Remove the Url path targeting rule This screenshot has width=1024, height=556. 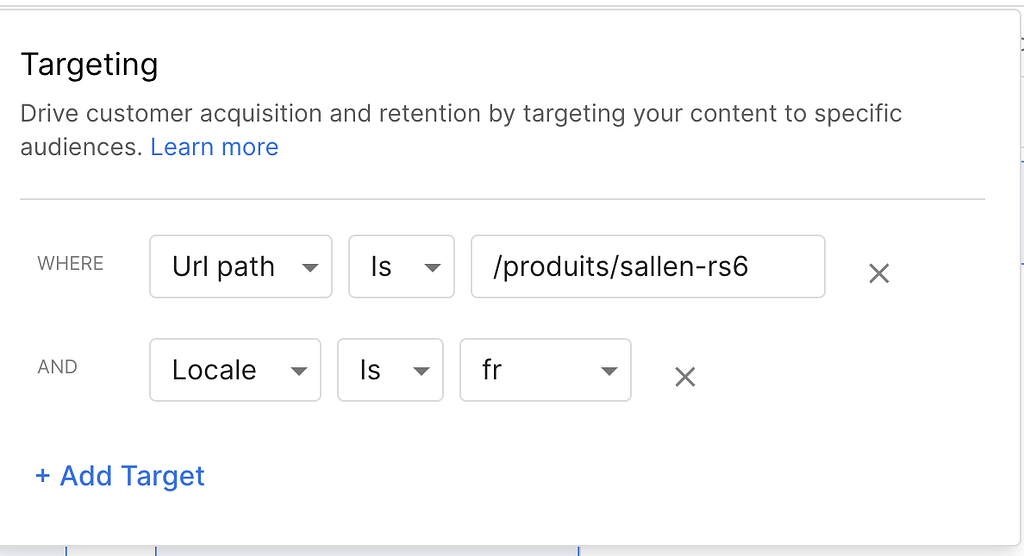click(x=879, y=273)
